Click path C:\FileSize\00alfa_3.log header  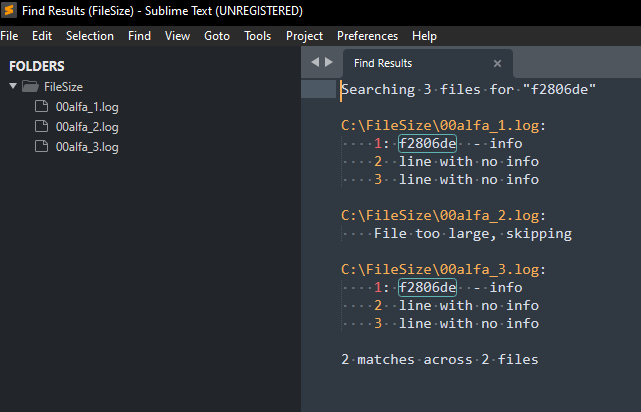tap(444, 269)
